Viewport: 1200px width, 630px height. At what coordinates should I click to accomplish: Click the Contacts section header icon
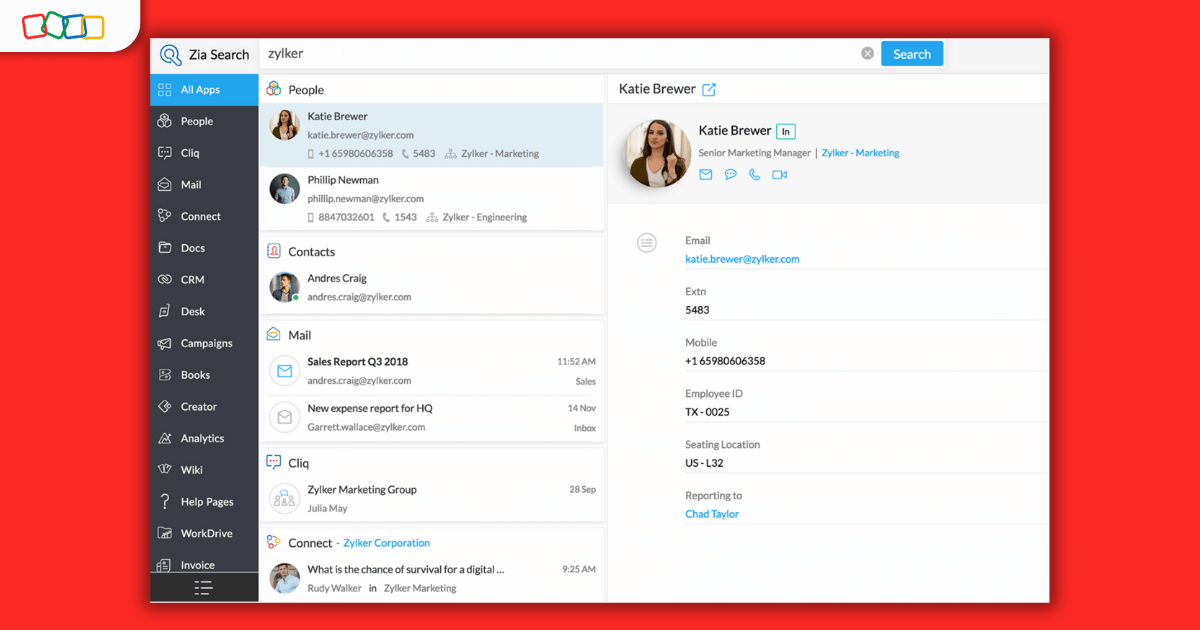[x=273, y=251]
